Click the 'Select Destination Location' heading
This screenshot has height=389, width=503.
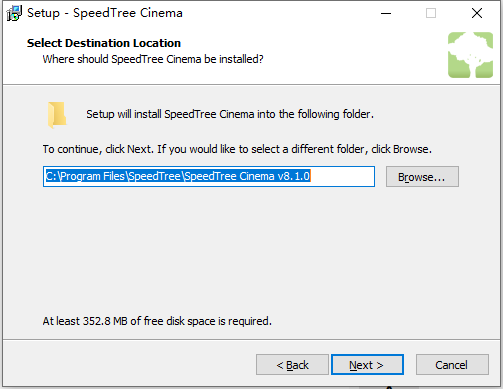click(x=104, y=43)
